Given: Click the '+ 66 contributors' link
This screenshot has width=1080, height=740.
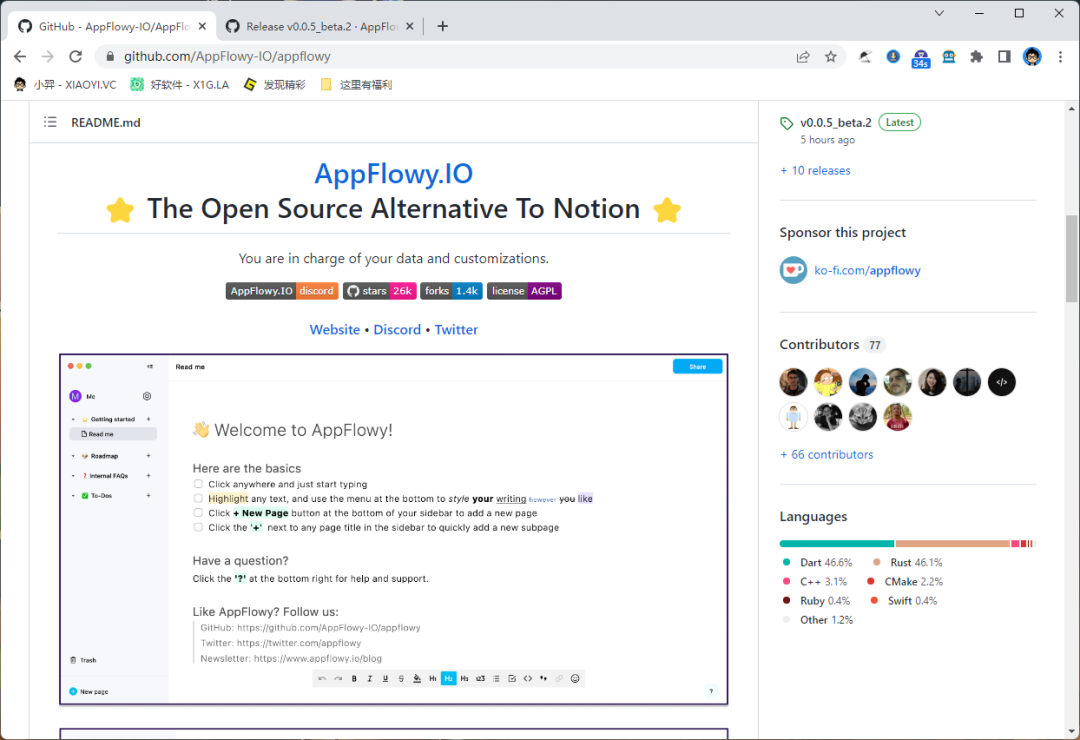Looking at the screenshot, I should coord(826,454).
